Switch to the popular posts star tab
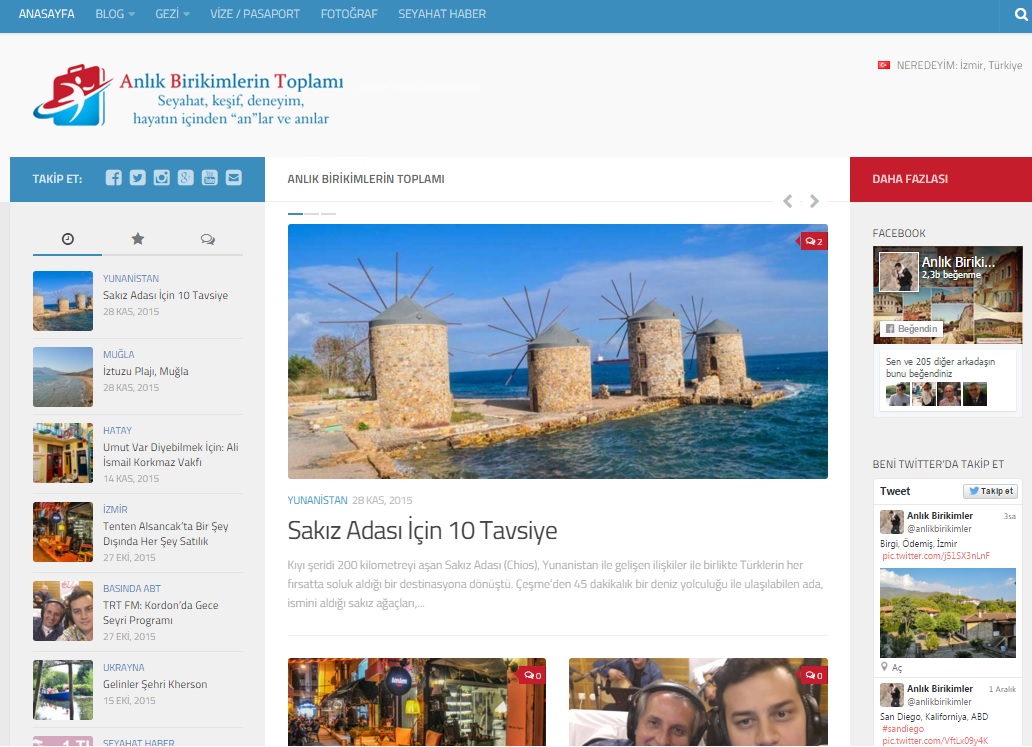Screen dimensions: 1032x747 [x=137, y=239]
